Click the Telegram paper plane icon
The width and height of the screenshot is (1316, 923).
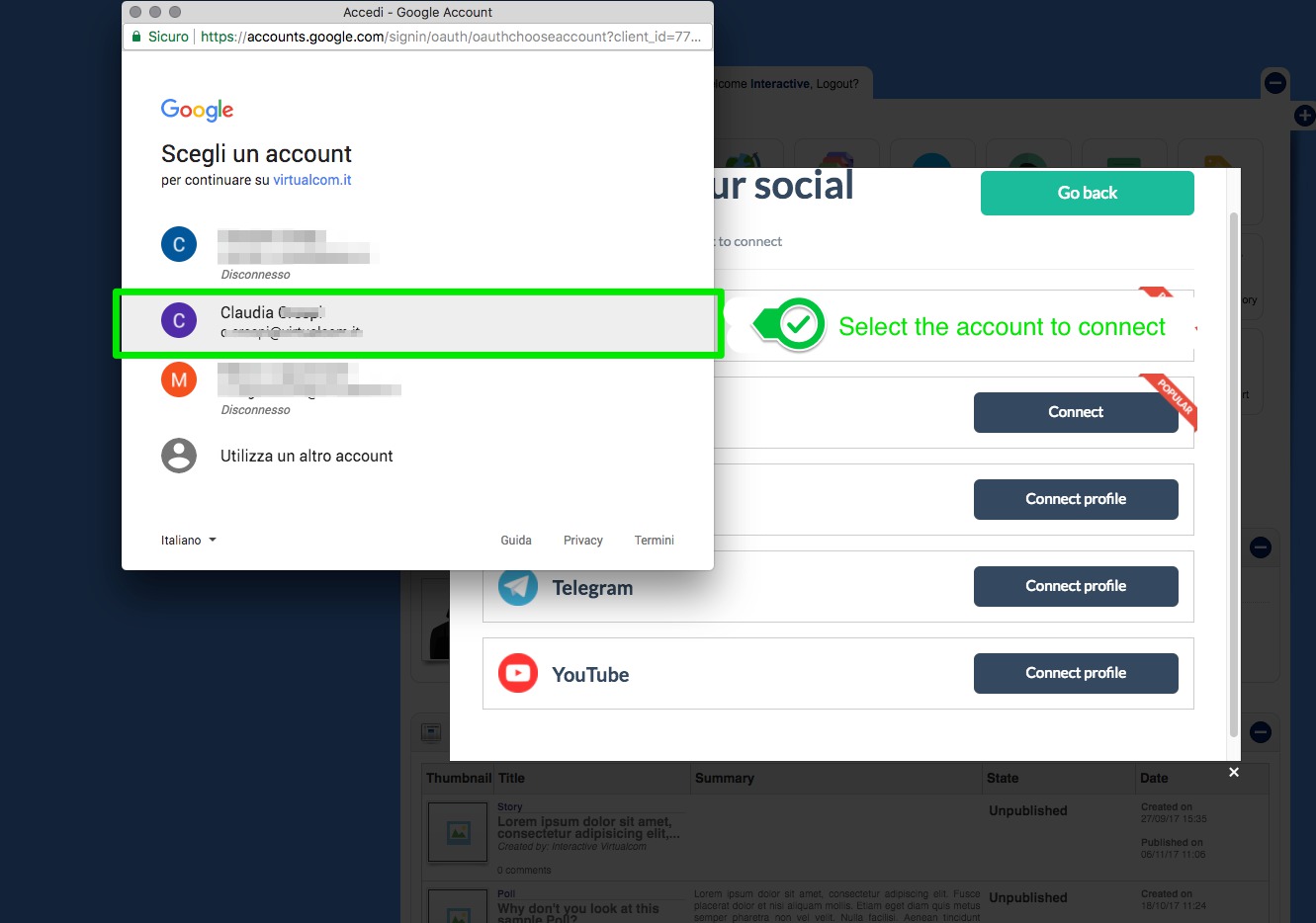518,587
